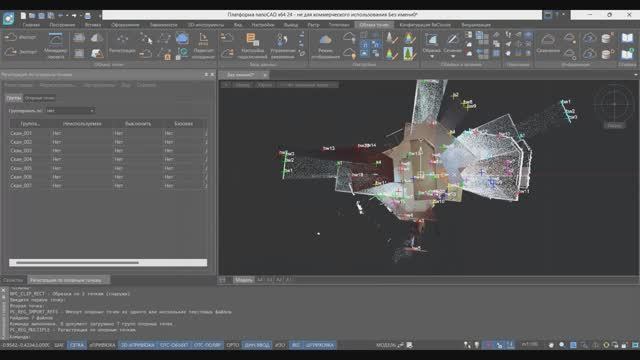Click the Экспорт point cloud button
The height and width of the screenshot is (360, 640).
[x=20, y=52]
